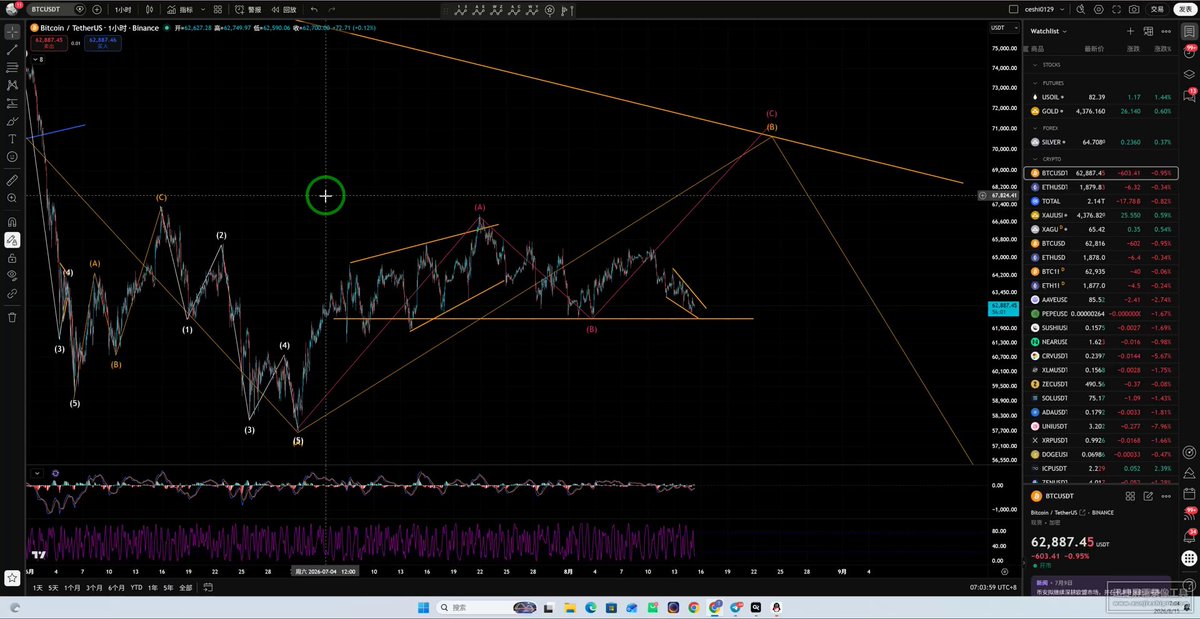Select the 5年 time range
This screenshot has height=619, width=1200.
(168, 588)
